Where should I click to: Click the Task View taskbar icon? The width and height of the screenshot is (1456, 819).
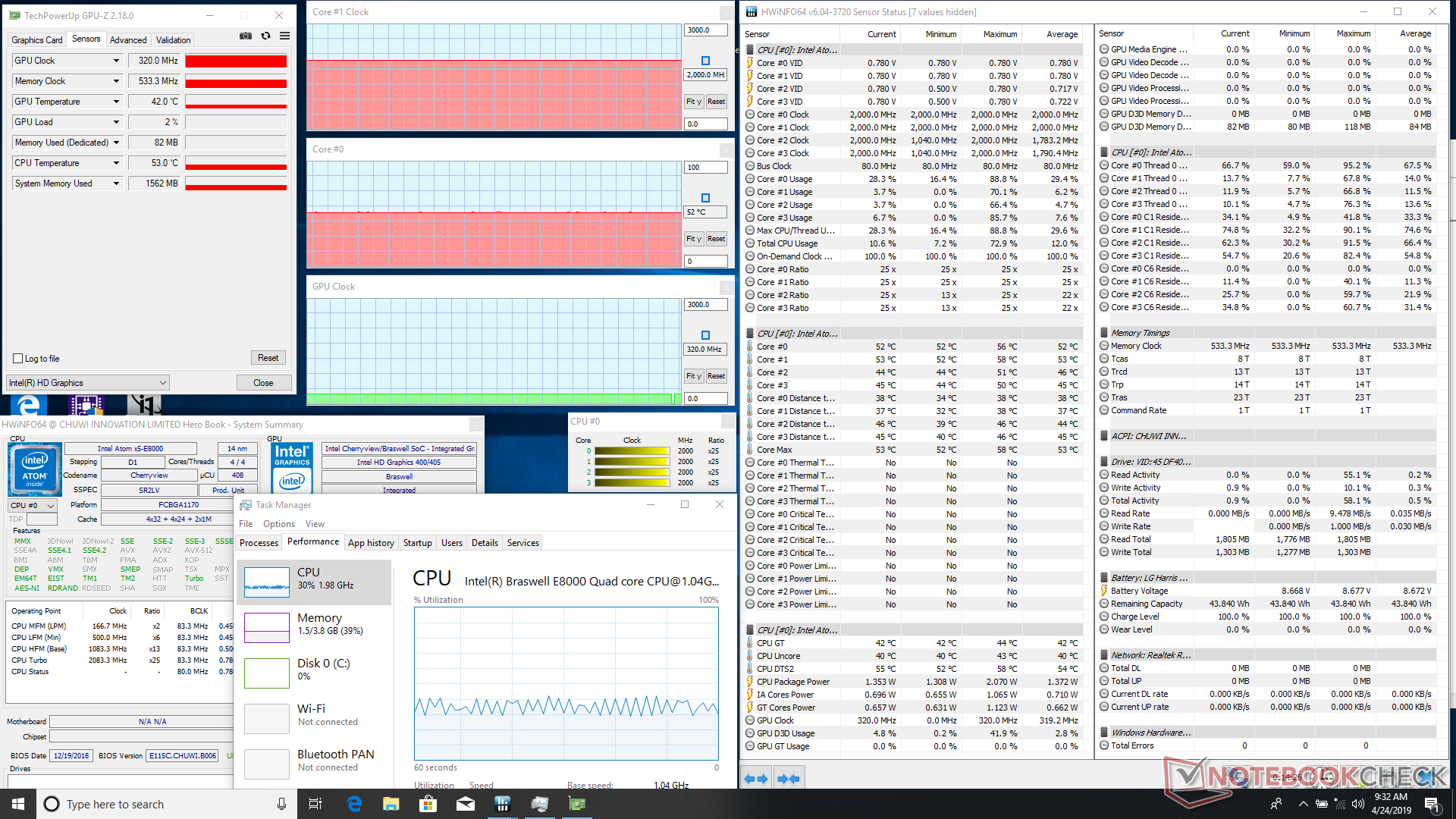315,804
